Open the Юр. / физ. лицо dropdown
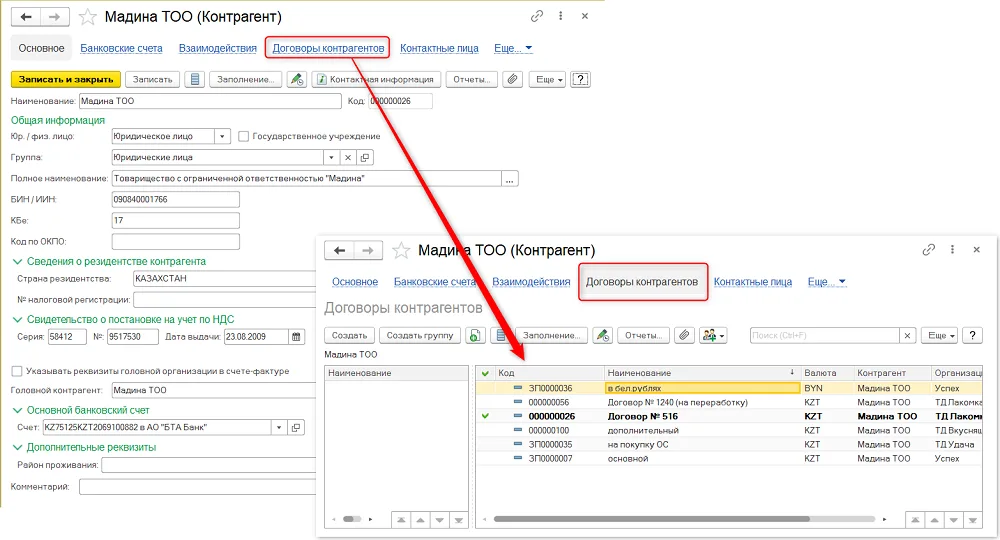The image size is (1000, 540). (222, 136)
